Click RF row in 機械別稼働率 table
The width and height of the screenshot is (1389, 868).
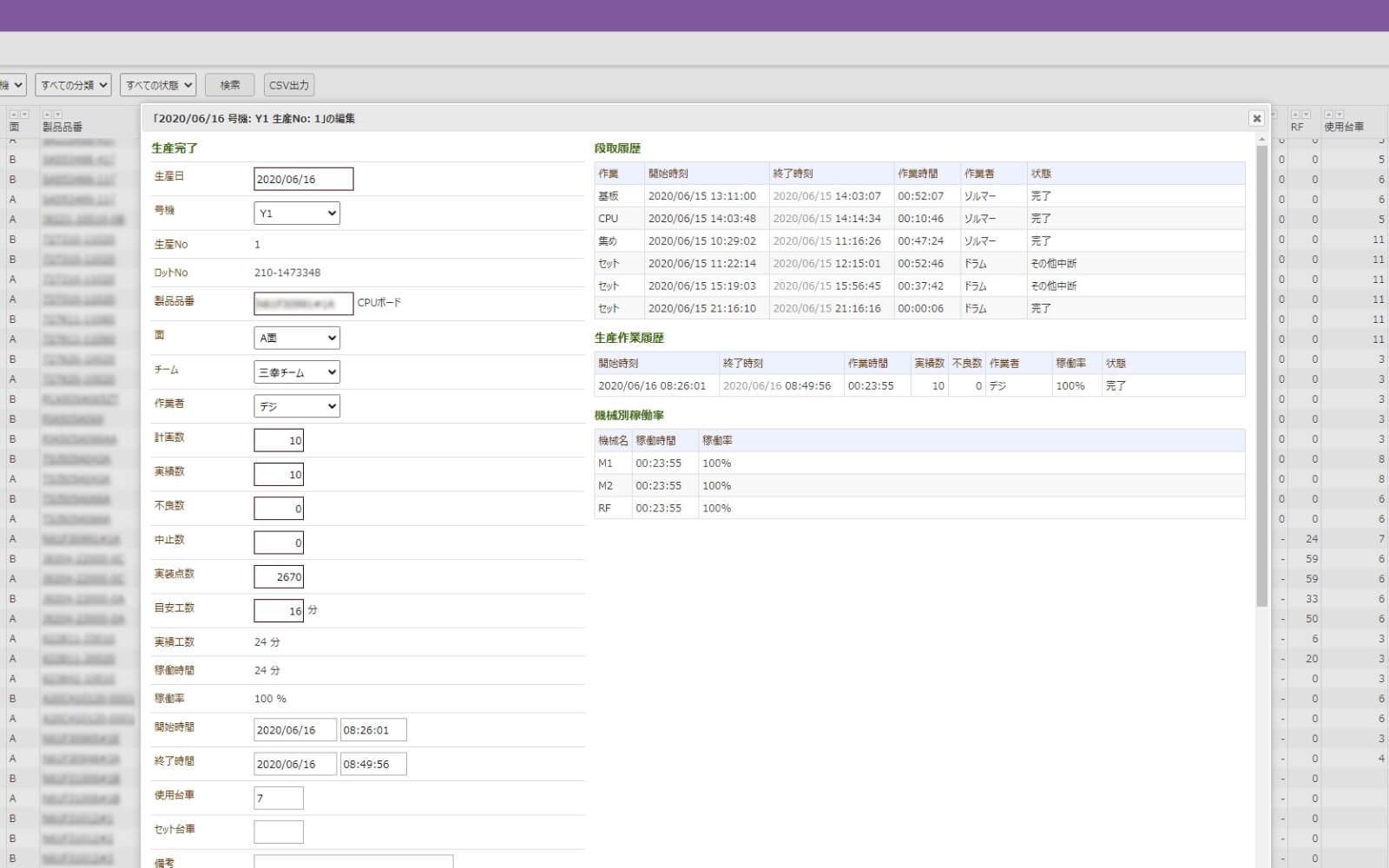pos(919,509)
